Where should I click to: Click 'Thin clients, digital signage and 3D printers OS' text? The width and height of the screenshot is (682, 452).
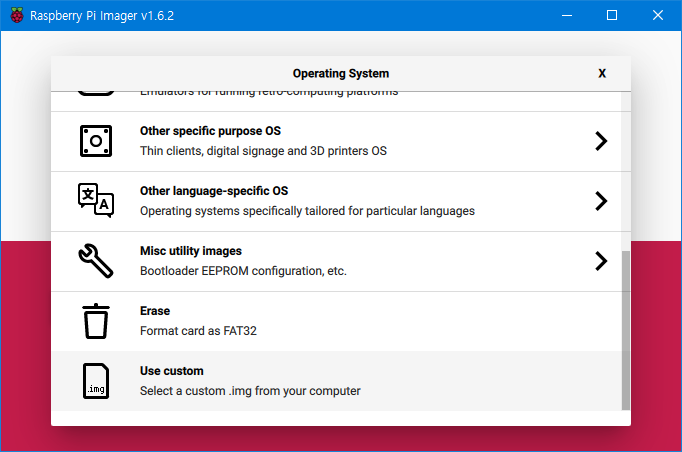[263, 151]
